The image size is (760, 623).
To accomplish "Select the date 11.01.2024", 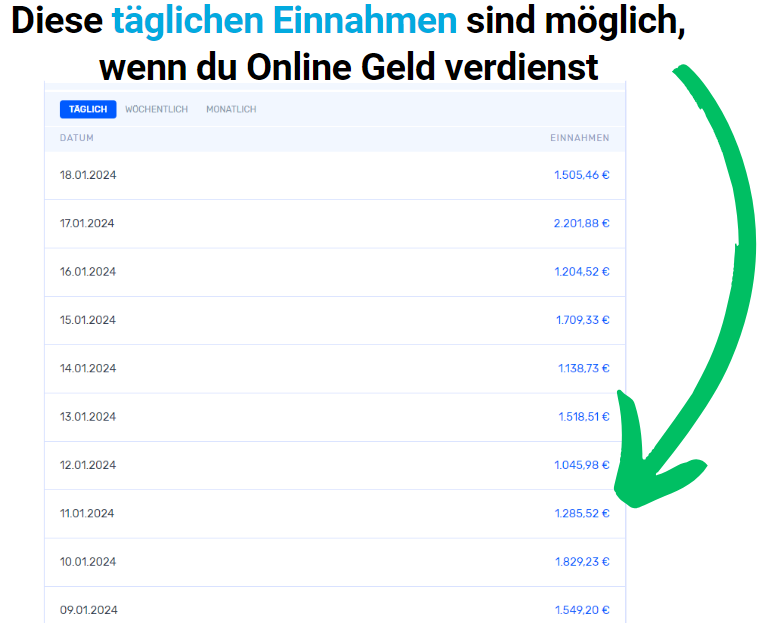I will click(87, 513).
